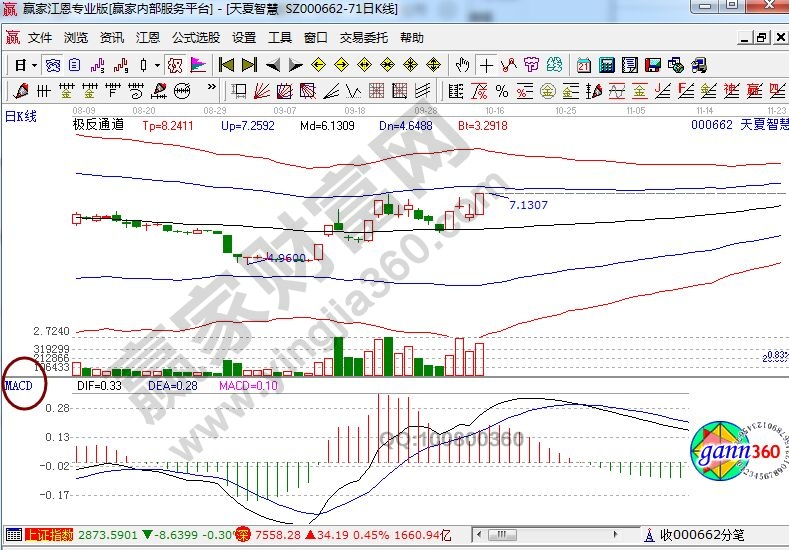The image size is (789, 550).
Task: Open the calendar icon showing 21
Action: [583, 65]
